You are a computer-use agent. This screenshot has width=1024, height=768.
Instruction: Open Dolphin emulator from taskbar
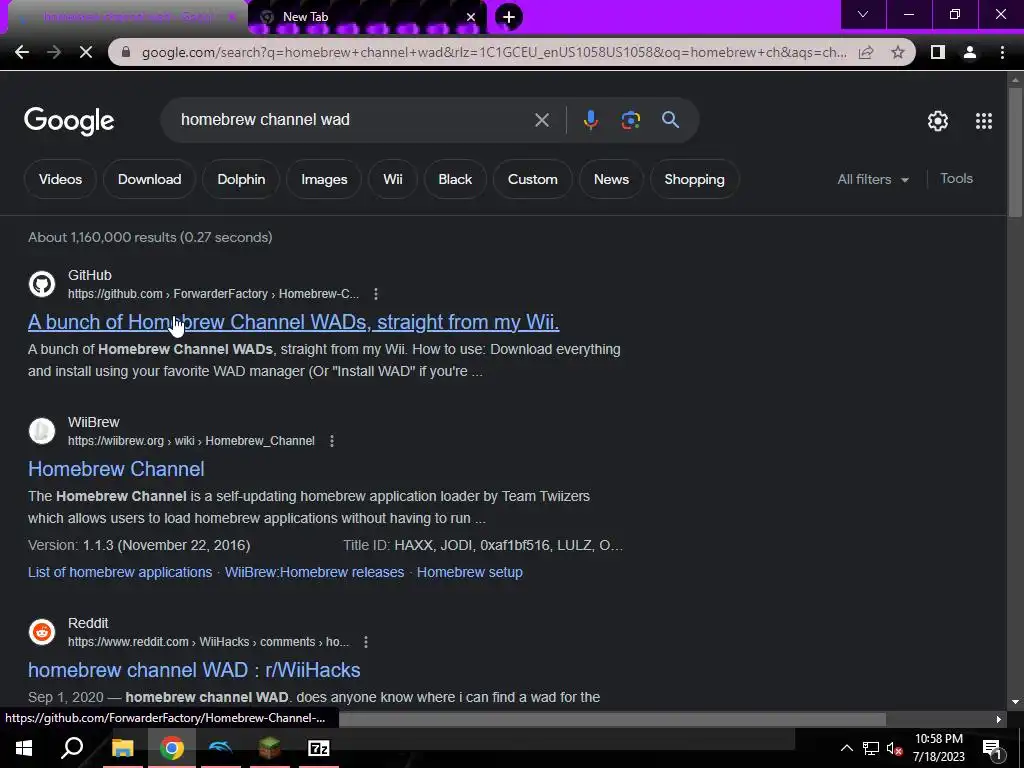220,748
